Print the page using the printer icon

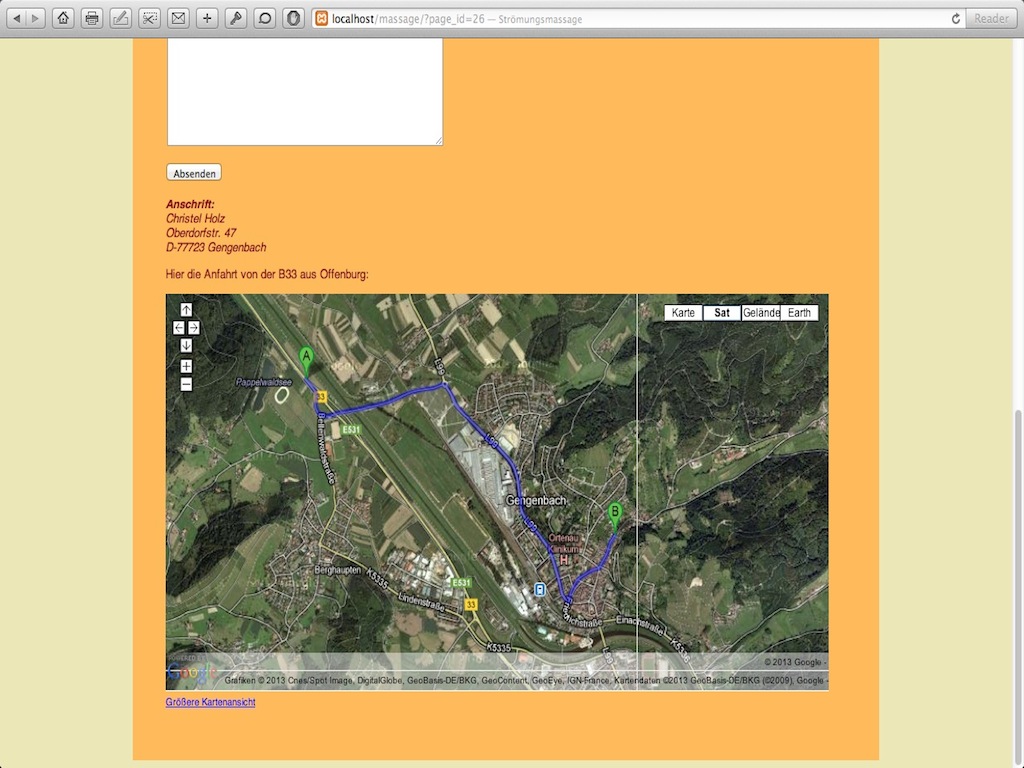[x=92, y=18]
